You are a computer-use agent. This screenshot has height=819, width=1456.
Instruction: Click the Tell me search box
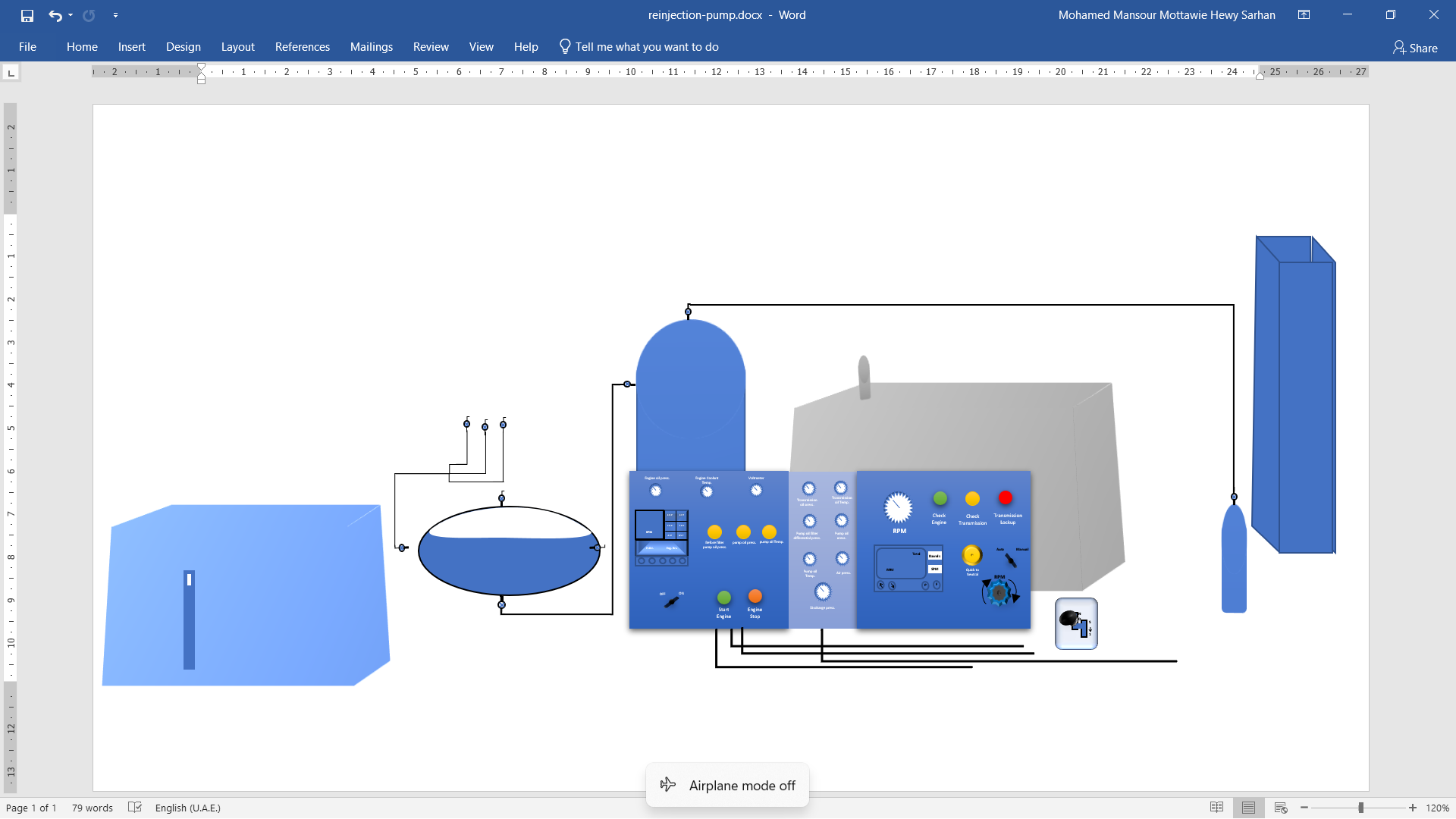646,47
